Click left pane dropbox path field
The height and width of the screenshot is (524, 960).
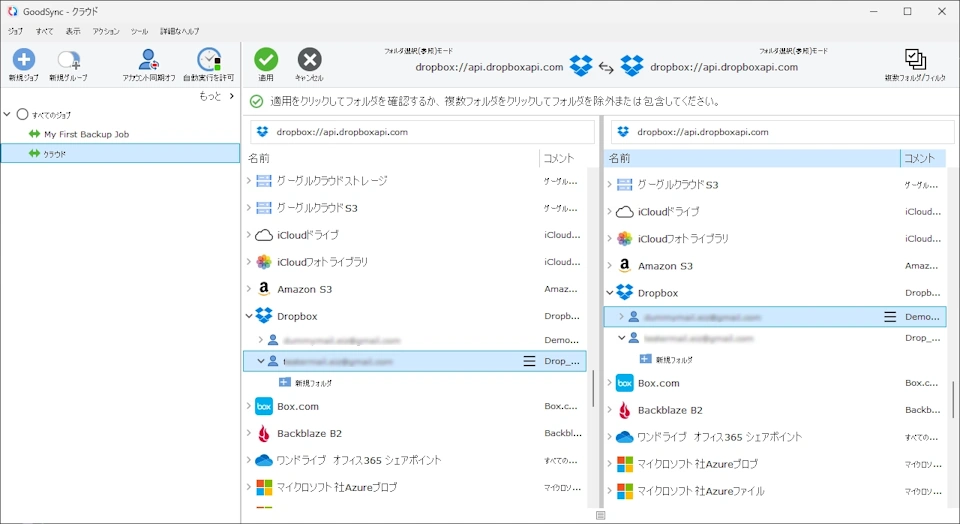[422, 132]
